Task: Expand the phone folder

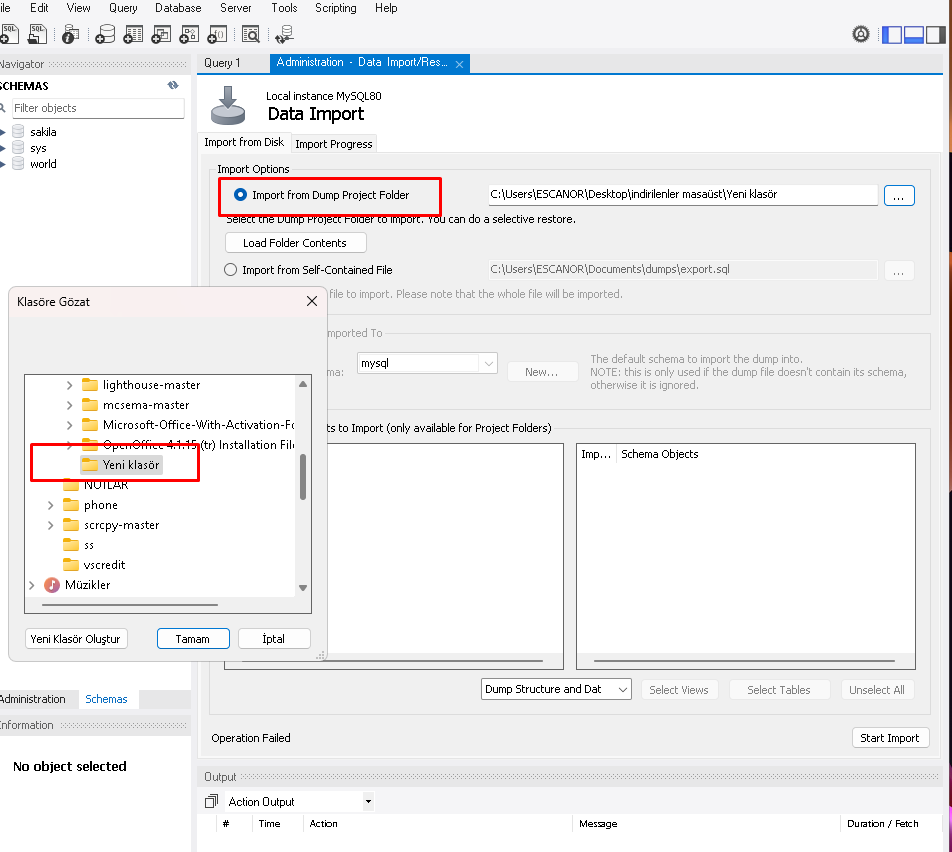Action: click(50, 505)
